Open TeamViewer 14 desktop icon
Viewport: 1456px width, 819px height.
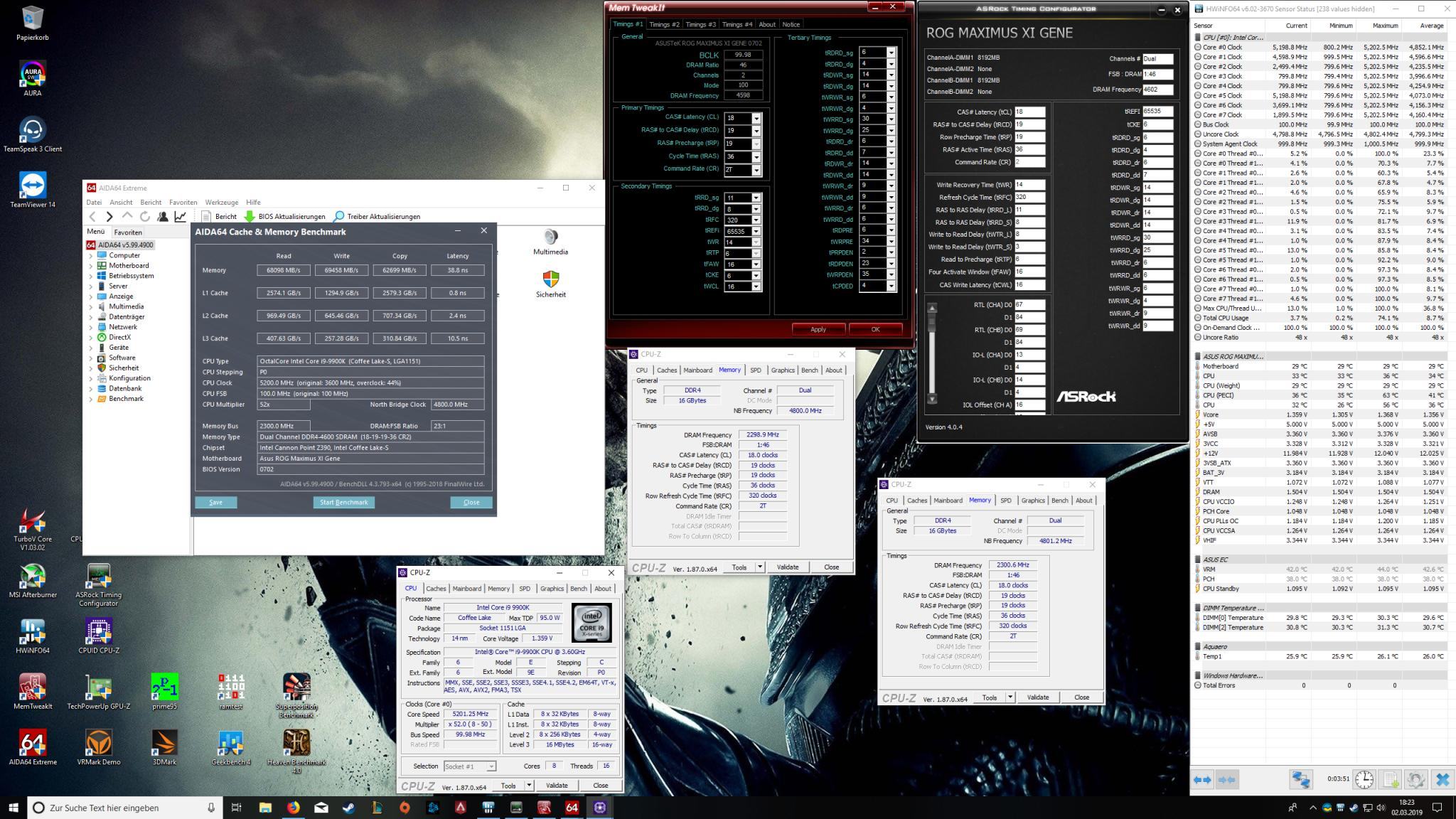pos(33,189)
